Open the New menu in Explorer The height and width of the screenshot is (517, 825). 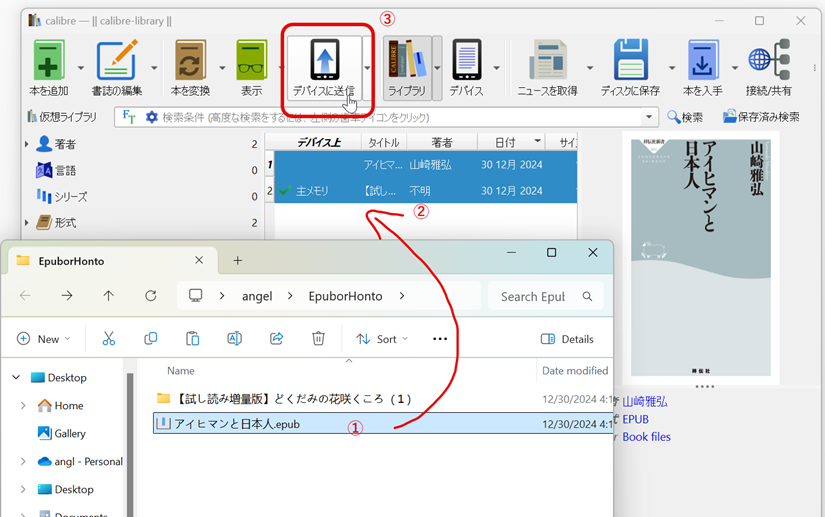point(43,339)
